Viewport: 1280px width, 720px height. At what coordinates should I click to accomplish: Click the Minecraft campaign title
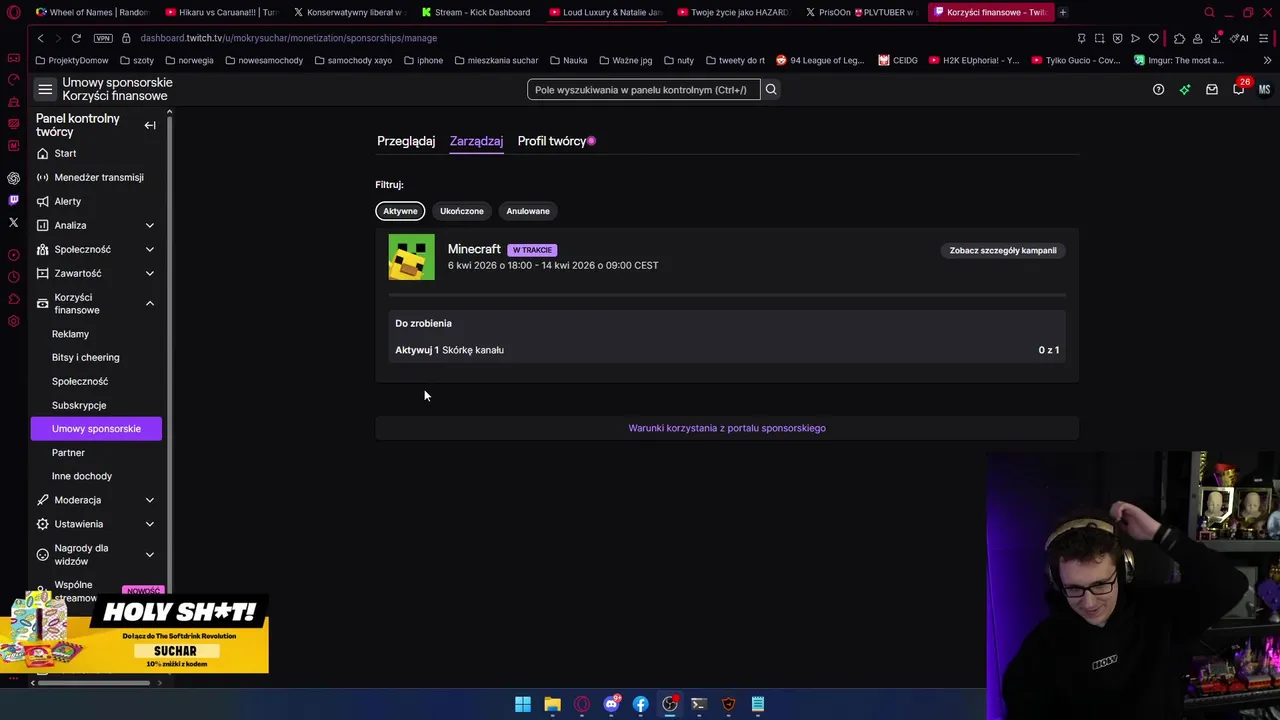pyautogui.click(x=474, y=249)
